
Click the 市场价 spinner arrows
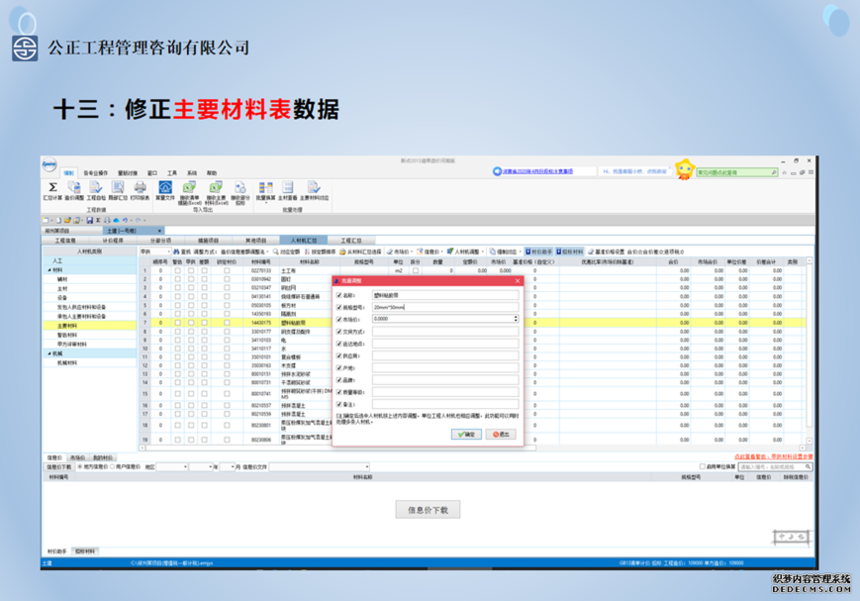pos(516,319)
